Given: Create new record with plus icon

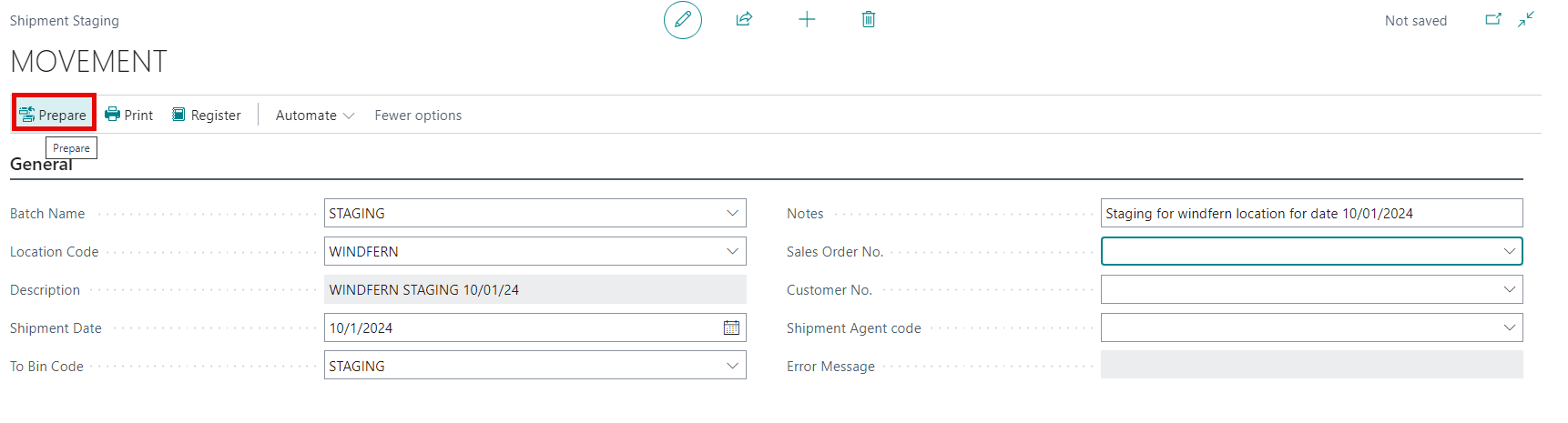Looking at the screenshot, I should pos(807,19).
